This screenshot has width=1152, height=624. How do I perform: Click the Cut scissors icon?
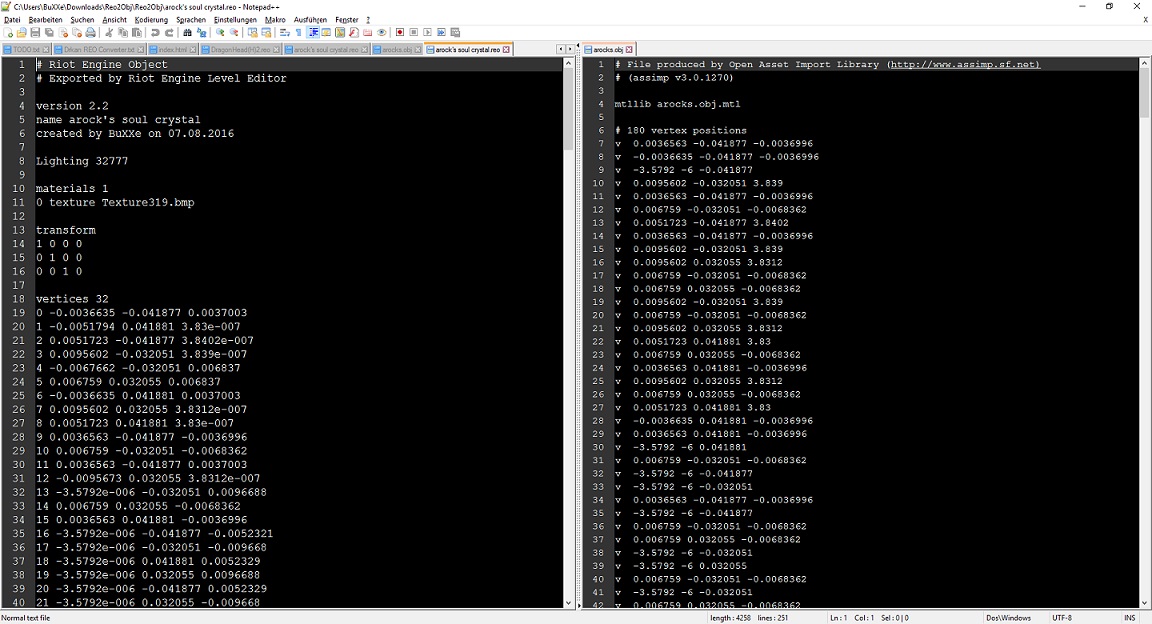109,33
